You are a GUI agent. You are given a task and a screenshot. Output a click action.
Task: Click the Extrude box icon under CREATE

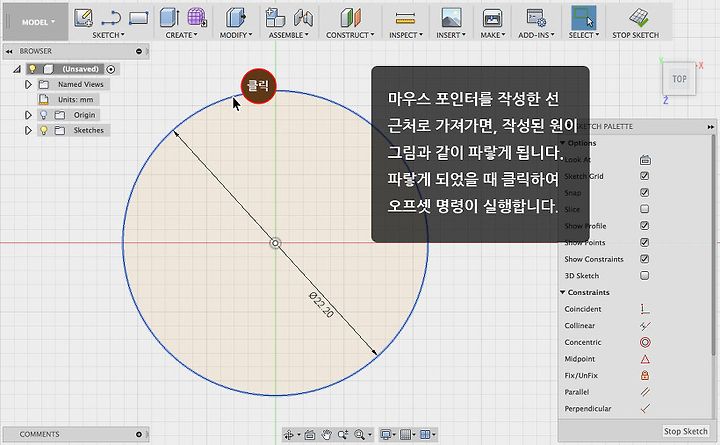click(169, 18)
